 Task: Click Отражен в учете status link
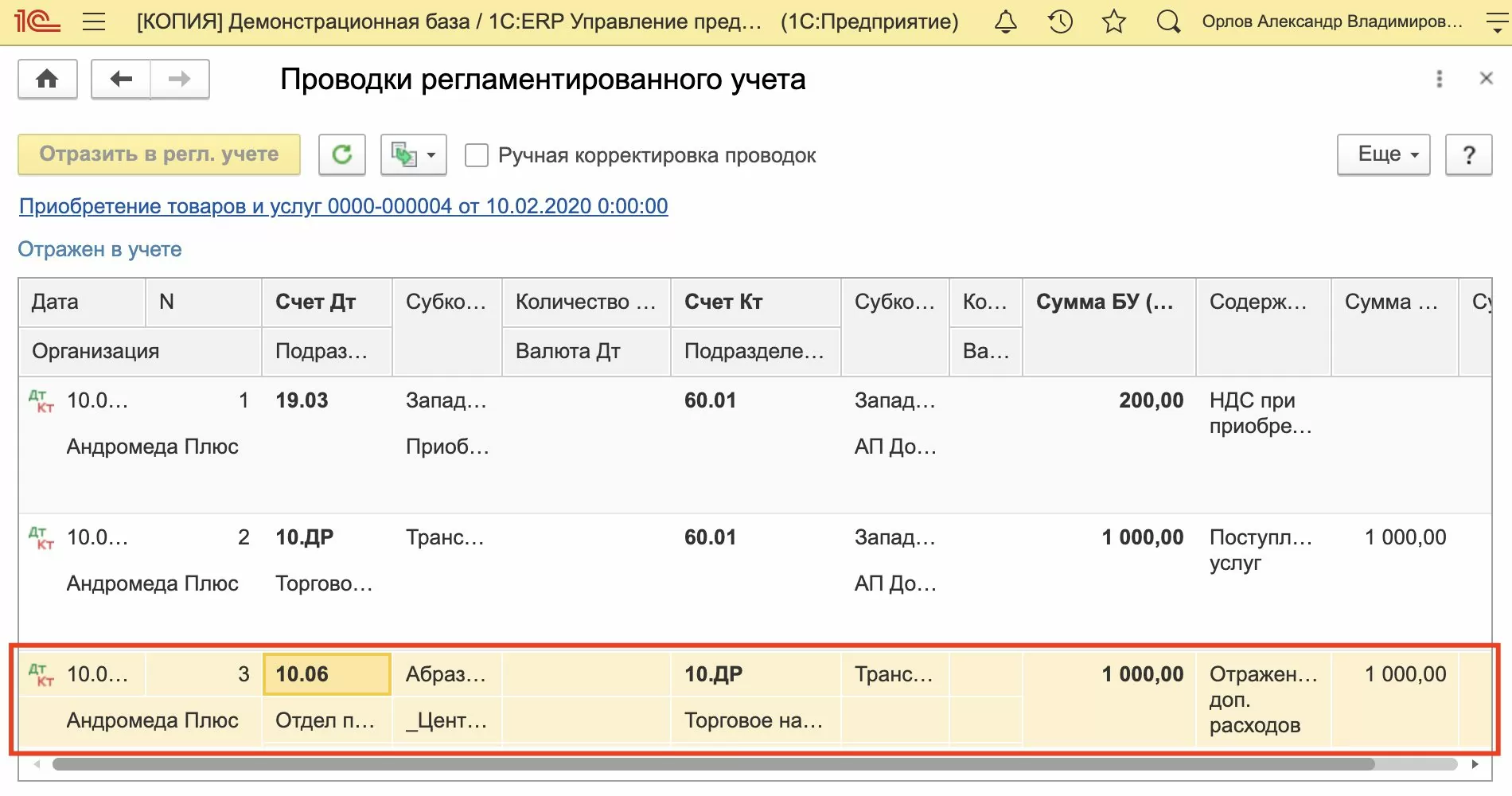99,249
